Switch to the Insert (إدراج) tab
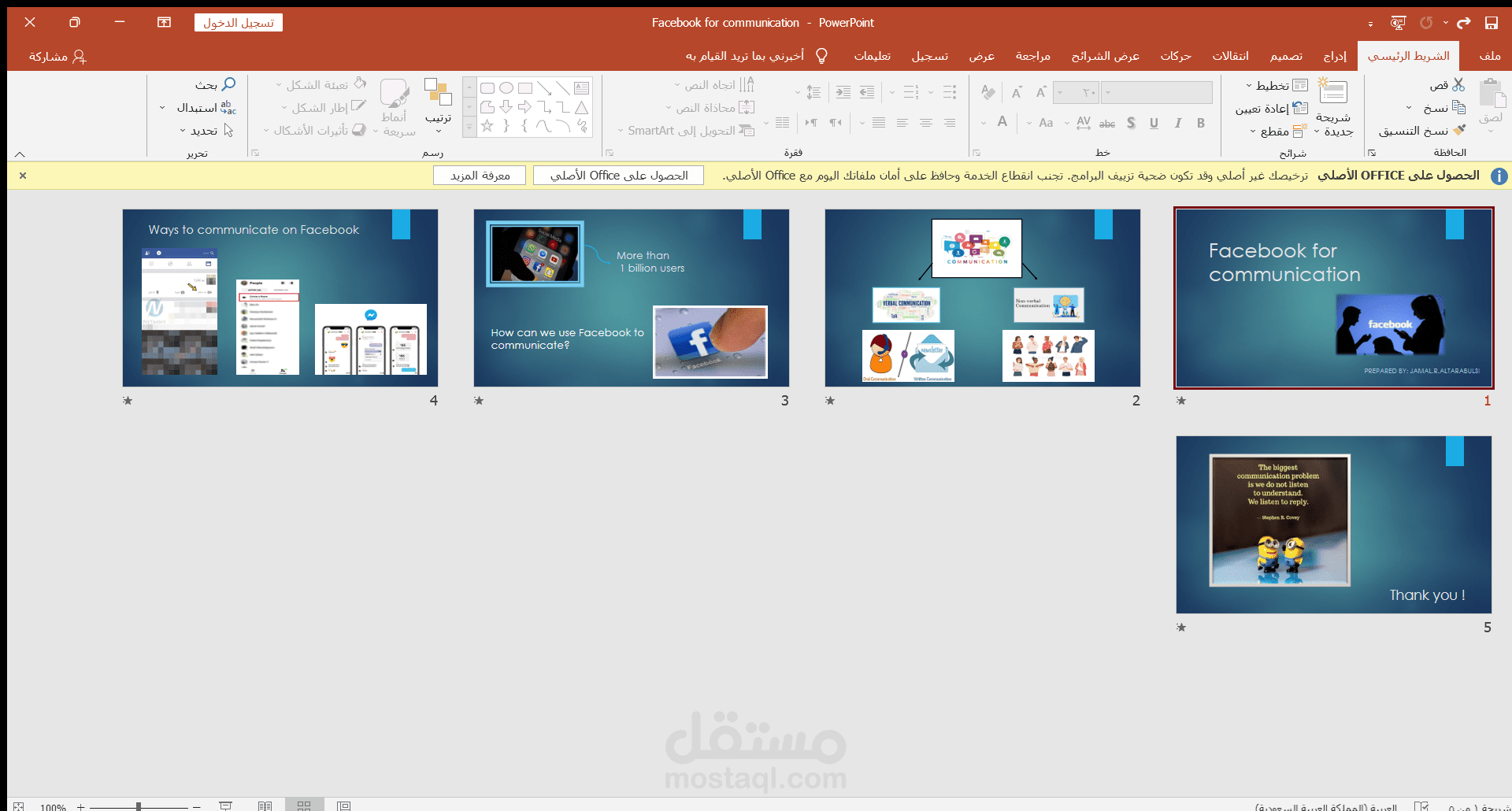Screen dimensions: 1512x811 (1335, 56)
